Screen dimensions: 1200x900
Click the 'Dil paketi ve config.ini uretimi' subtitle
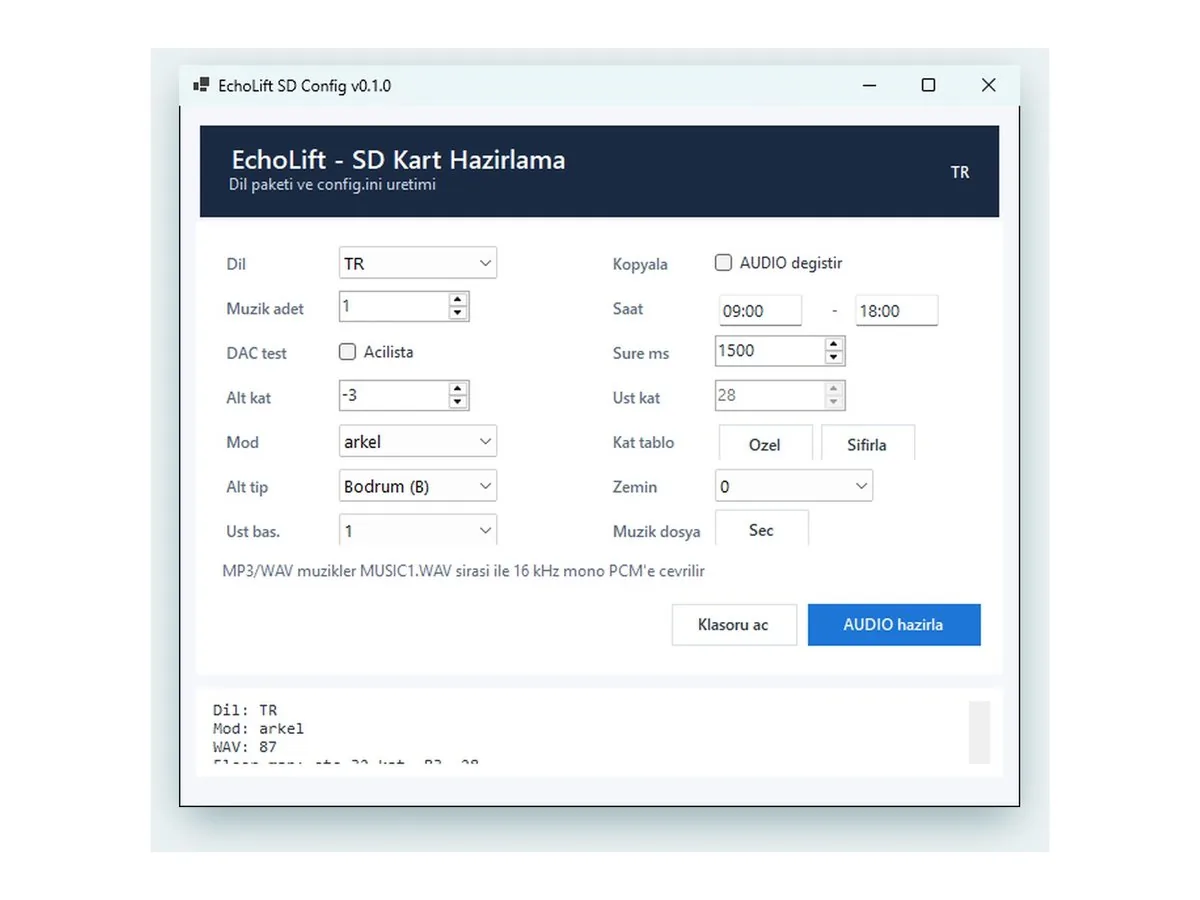click(333, 185)
